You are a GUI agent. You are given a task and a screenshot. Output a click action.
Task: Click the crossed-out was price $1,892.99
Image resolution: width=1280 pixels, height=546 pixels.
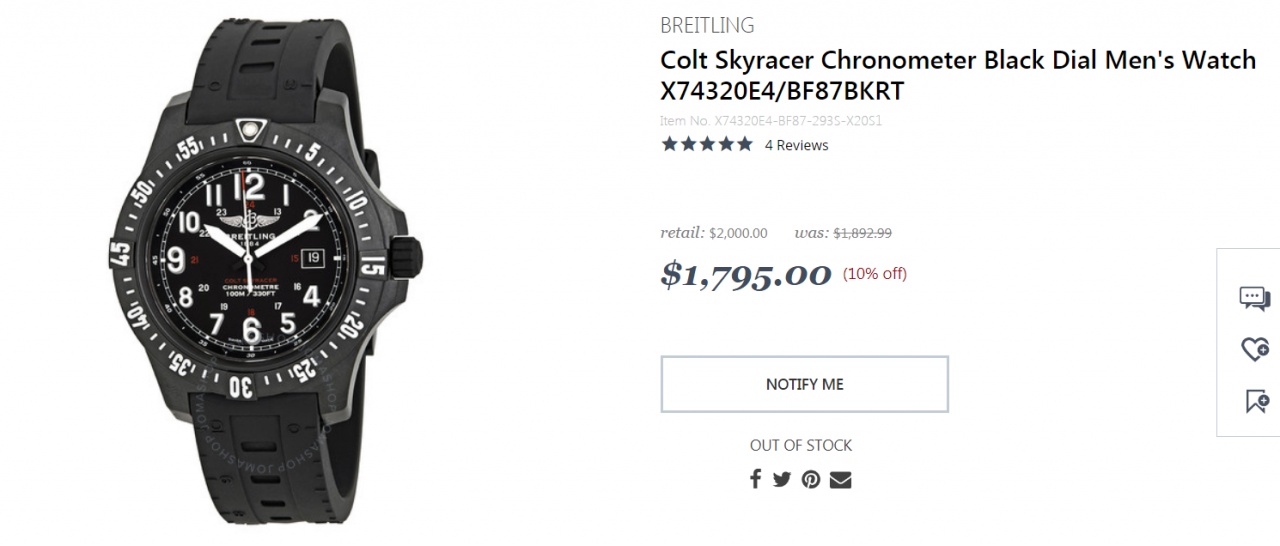(x=862, y=233)
